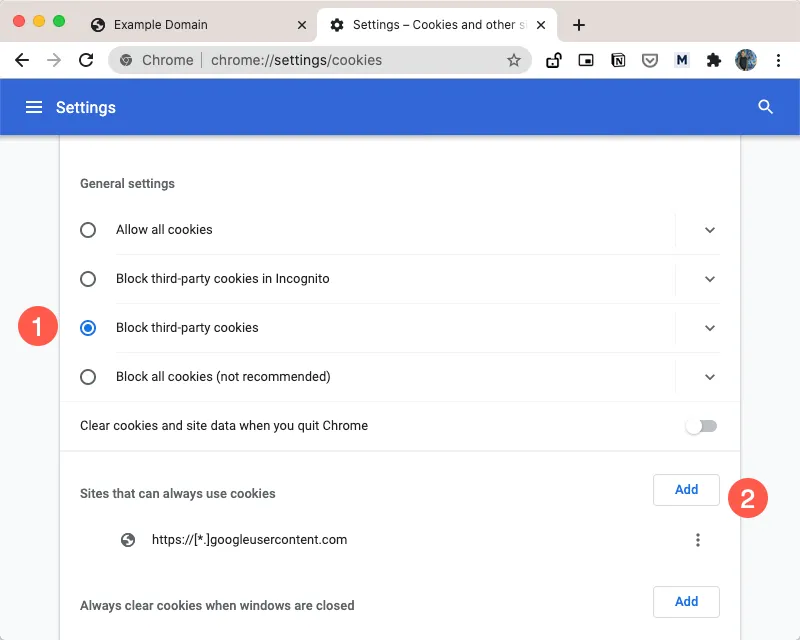Add a site that can always use cookies
Viewport: 800px width, 640px height.
[686, 490]
